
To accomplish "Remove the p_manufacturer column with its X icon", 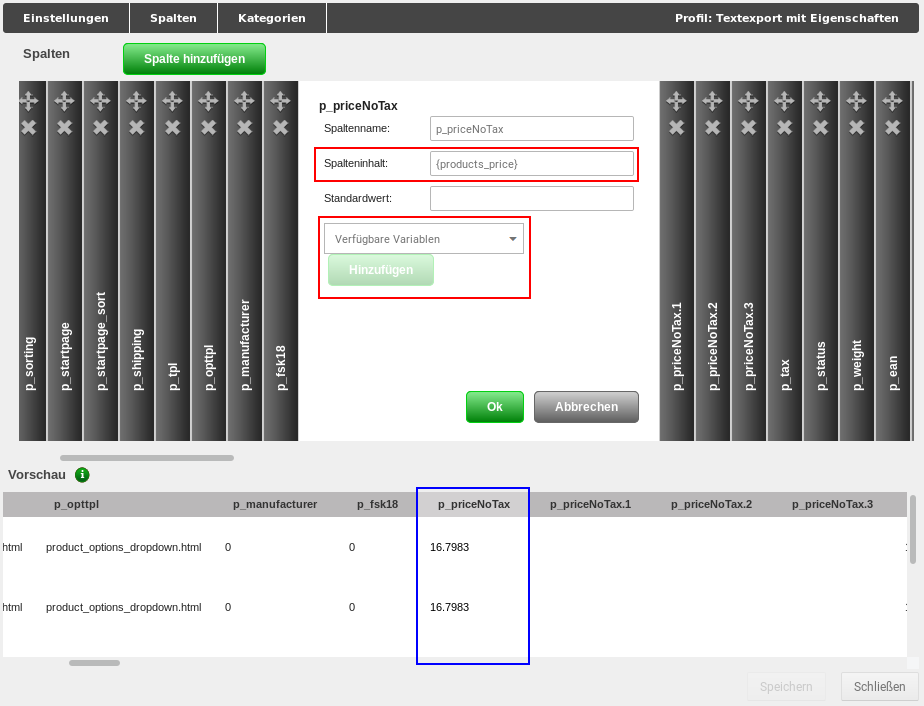I will point(243,128).
